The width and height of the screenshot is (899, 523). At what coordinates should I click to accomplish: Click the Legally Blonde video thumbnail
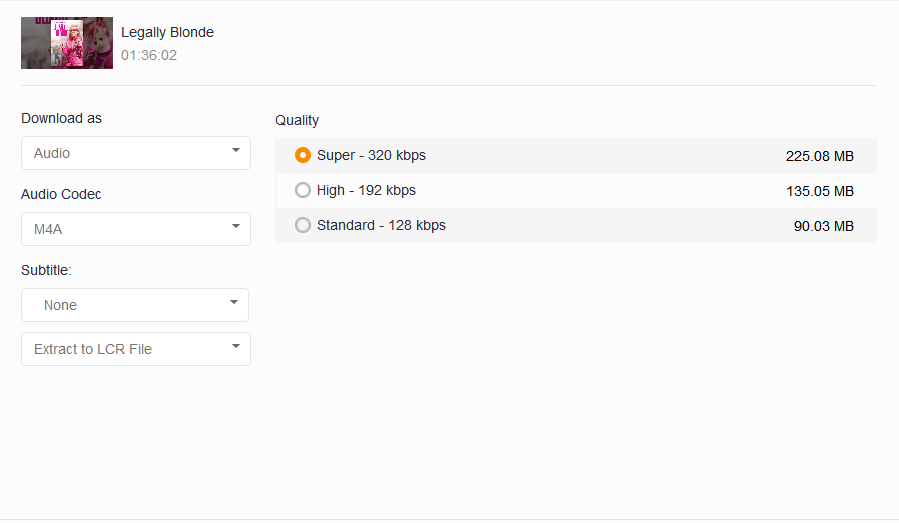point(67,43)
